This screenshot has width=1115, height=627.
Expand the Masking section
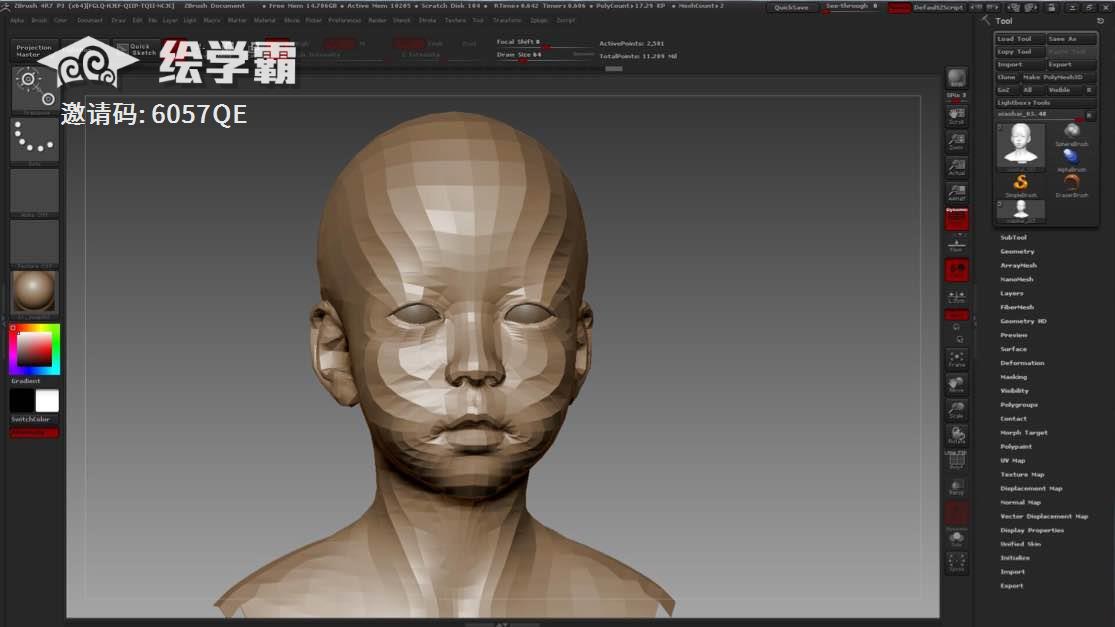(x=1013, y=377)
